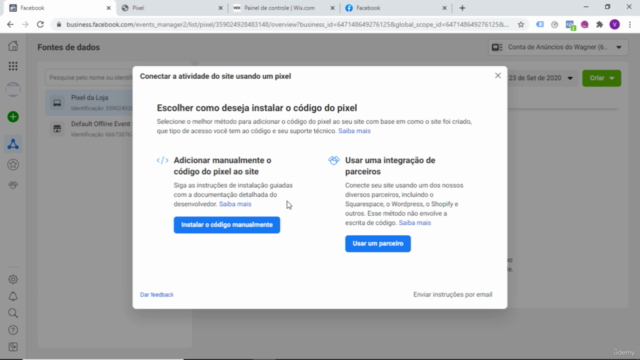Bookmark this page with star icon
This screenshot has height=360, width=640.
(521, 24)
